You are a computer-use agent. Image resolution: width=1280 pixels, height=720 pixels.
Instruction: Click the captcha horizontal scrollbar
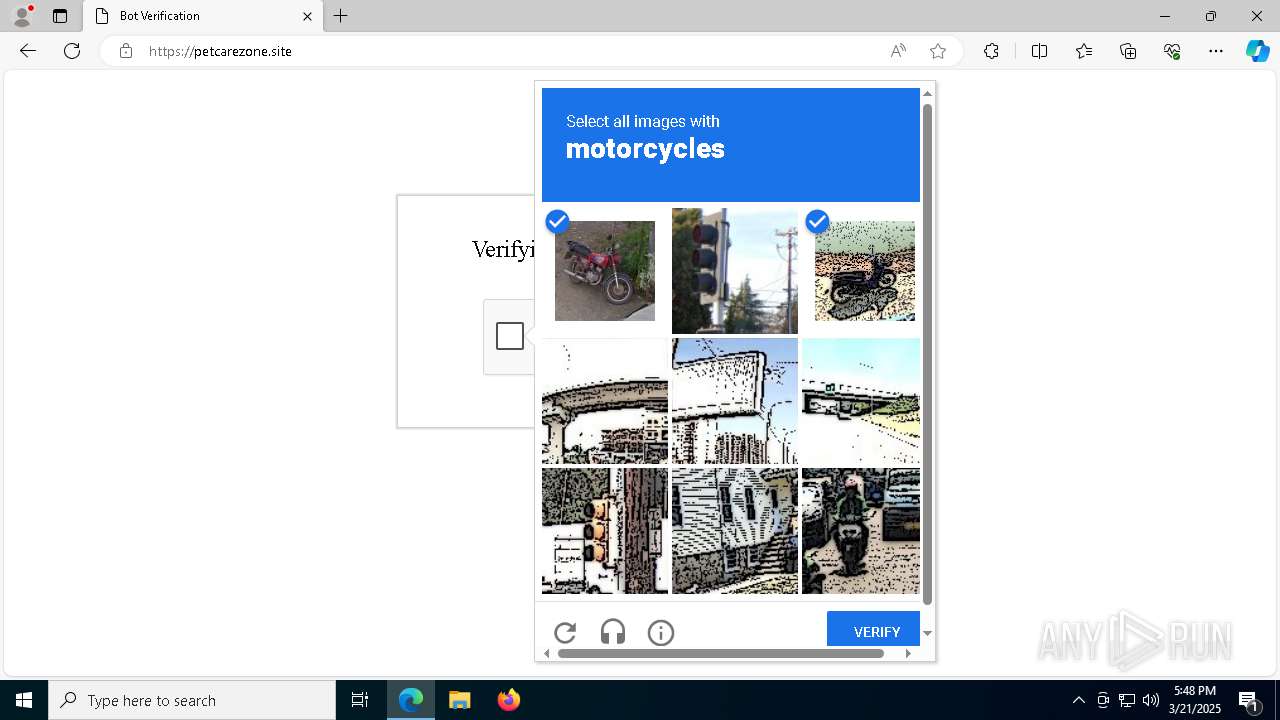(x=721, y=653)
